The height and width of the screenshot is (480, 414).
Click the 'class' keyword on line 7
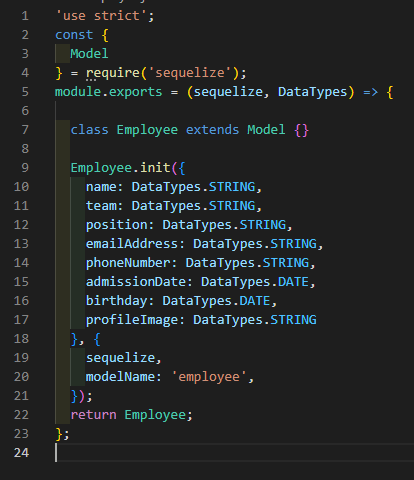(89, 130)
